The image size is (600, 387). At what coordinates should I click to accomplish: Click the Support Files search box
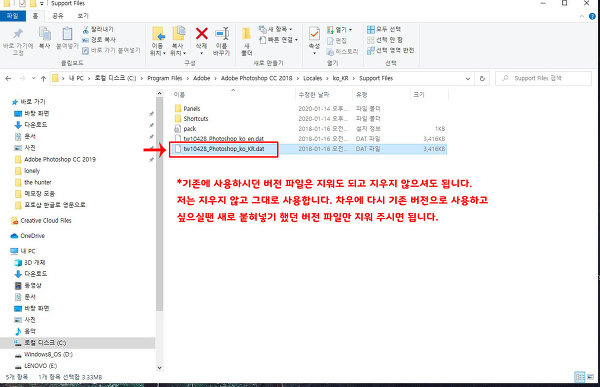[543, 78]
